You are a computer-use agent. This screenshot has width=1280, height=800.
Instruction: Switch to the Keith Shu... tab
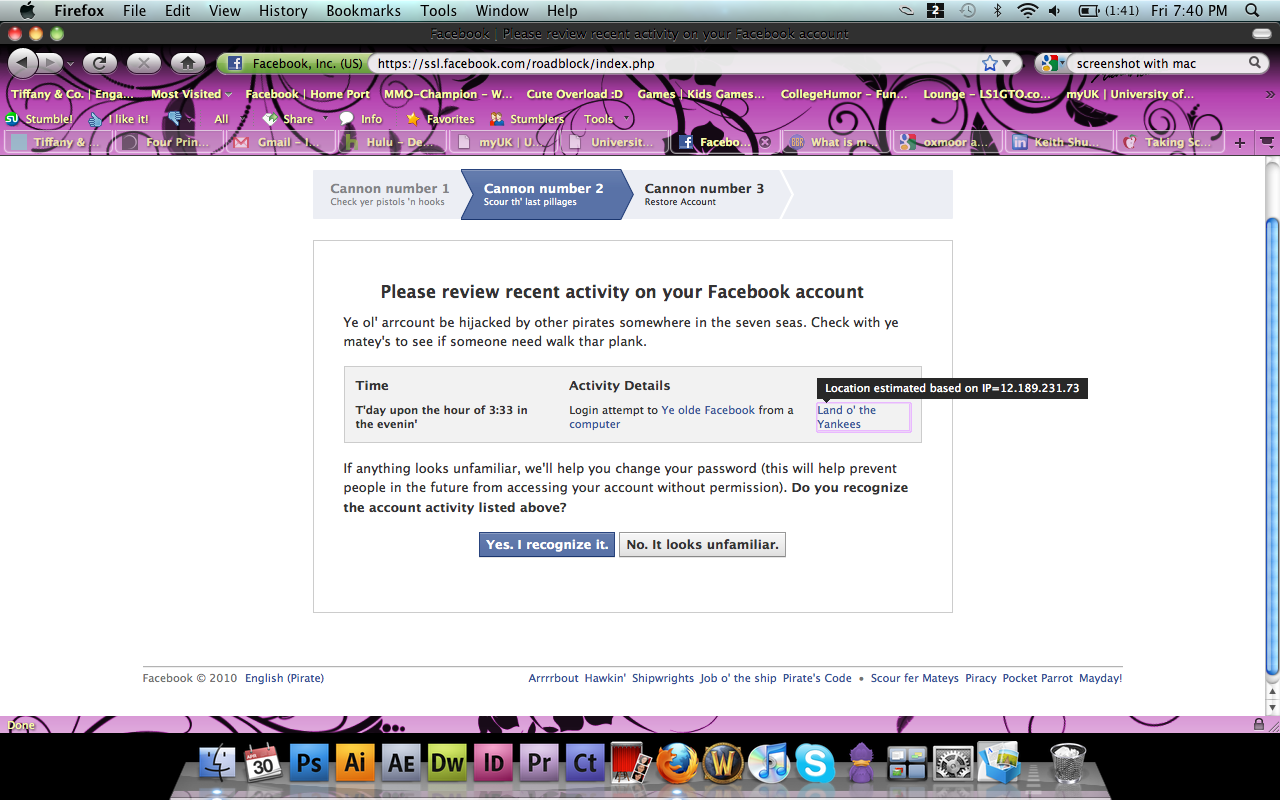(1059, 142)
